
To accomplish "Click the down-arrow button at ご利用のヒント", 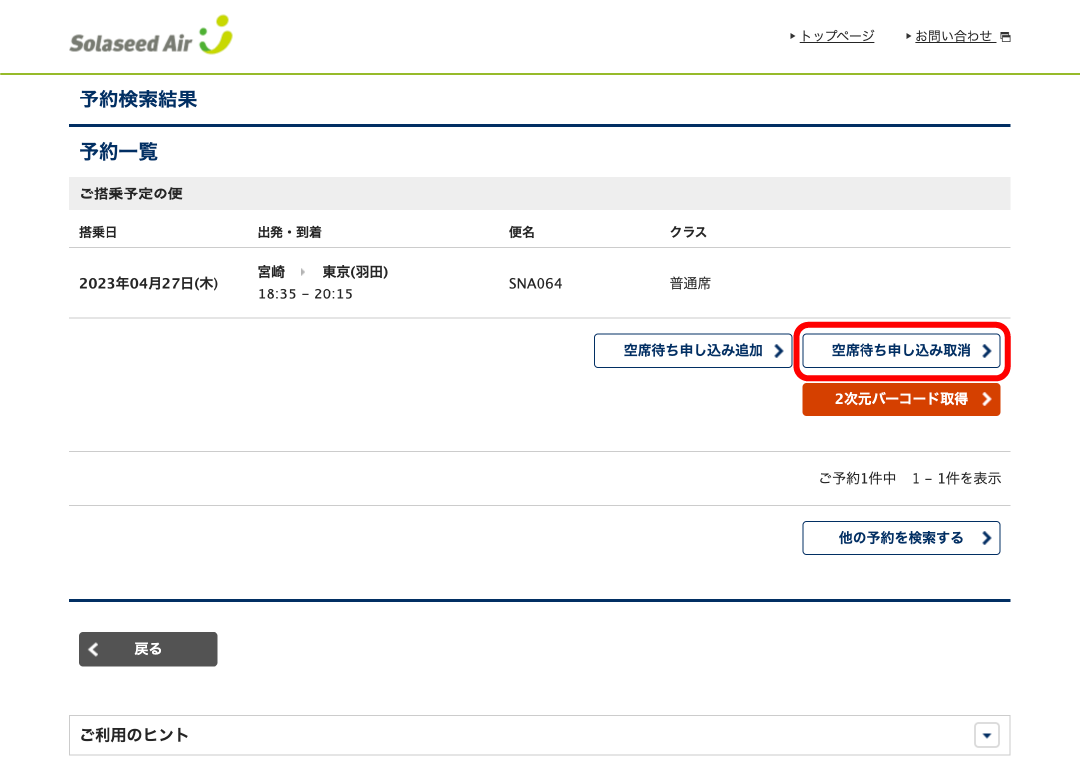I will click(986, 735).
